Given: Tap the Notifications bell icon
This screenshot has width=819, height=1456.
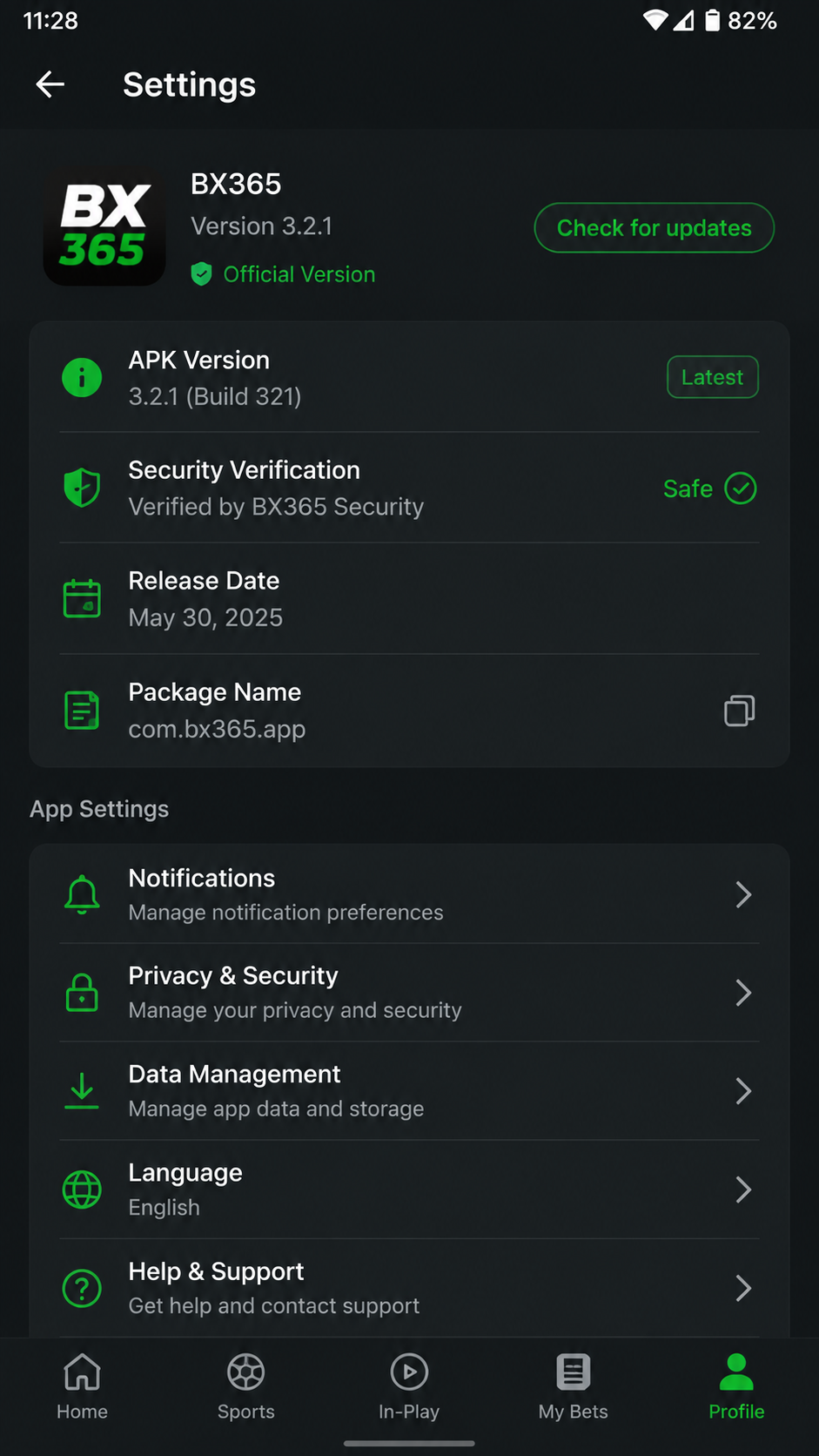Looking at the screenshot, I should [x=82, y=894].
